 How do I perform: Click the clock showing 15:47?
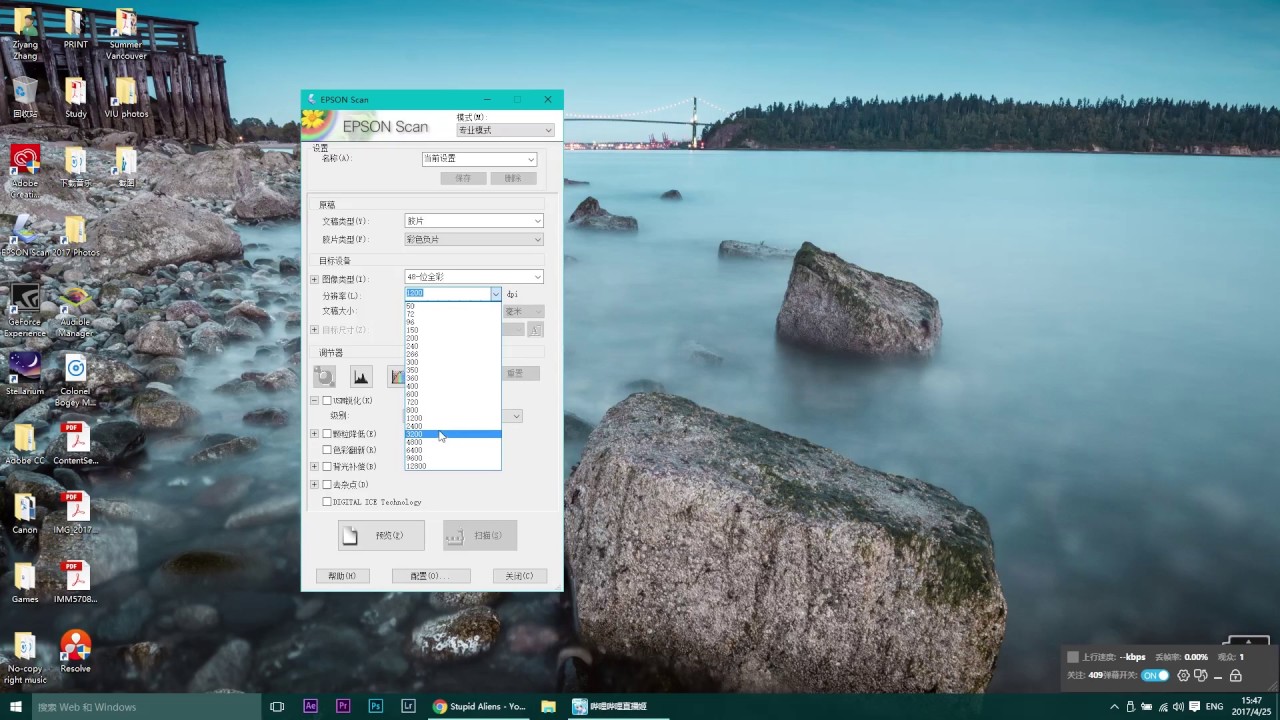pos(1251,706)
